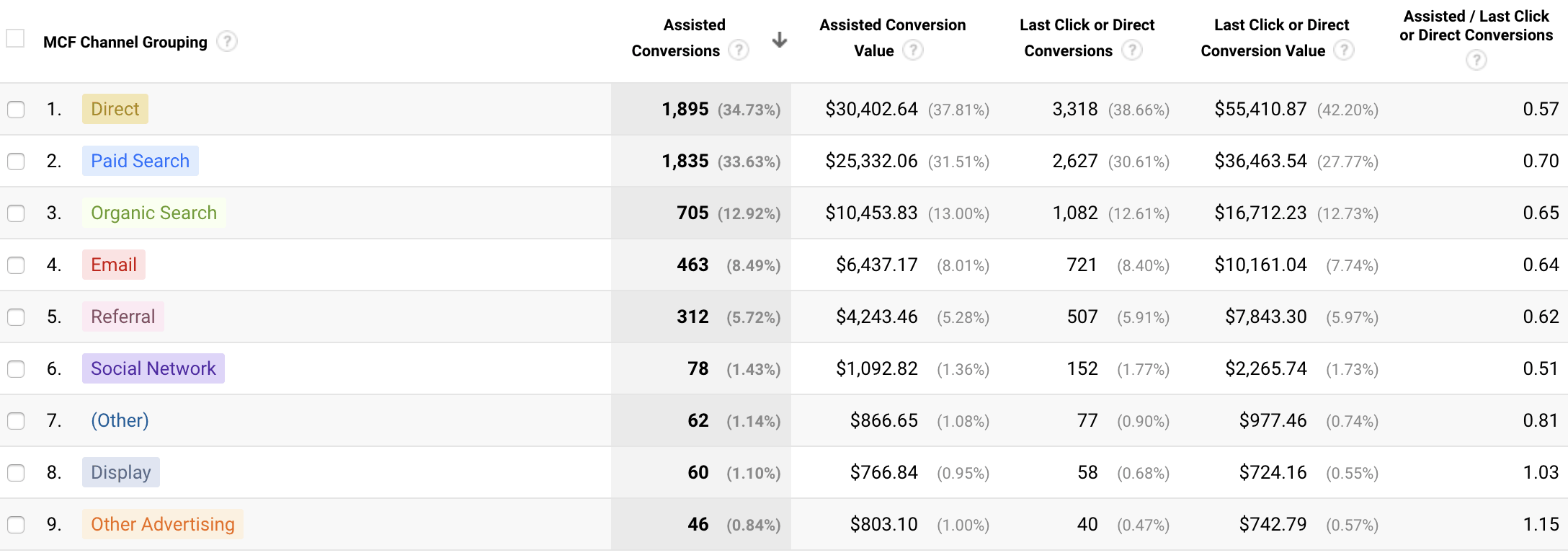Image resolution: width=1568 pixels, height=558 pixels.
Task: Click the (Other) channel entry
Action: click(120, 420)
